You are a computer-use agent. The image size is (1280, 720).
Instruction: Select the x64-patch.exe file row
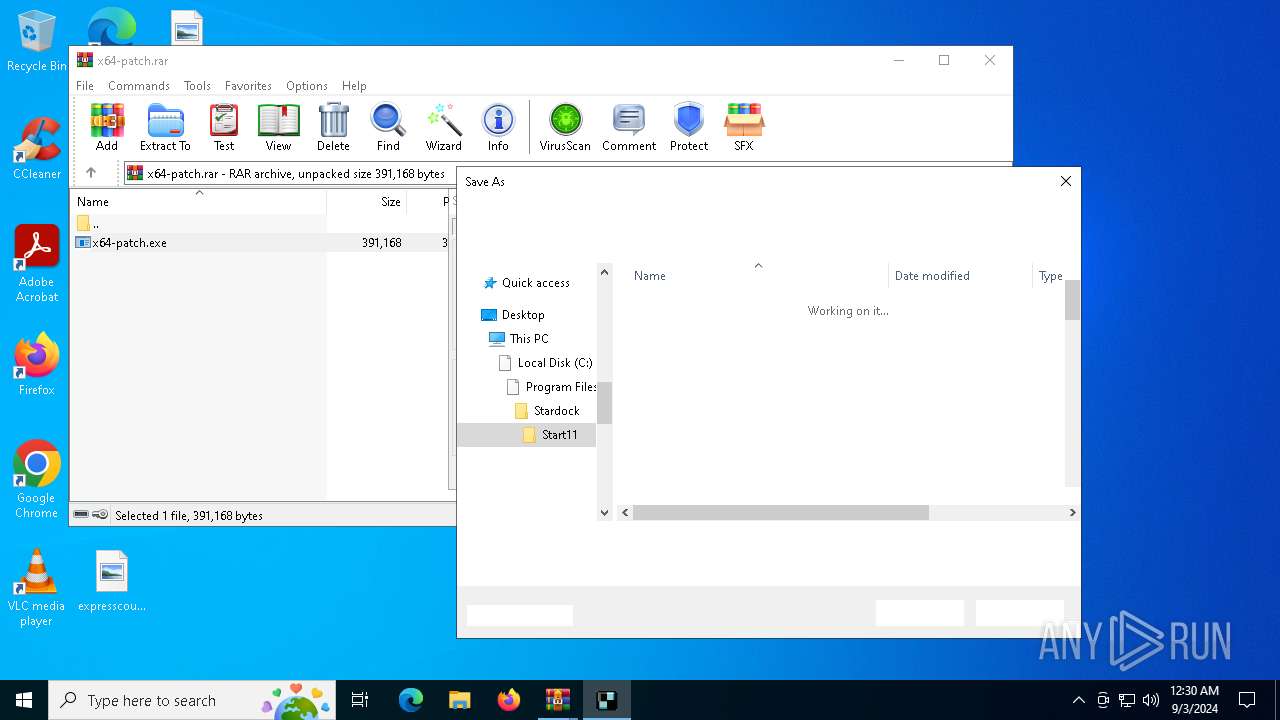(x=260, y=243)
